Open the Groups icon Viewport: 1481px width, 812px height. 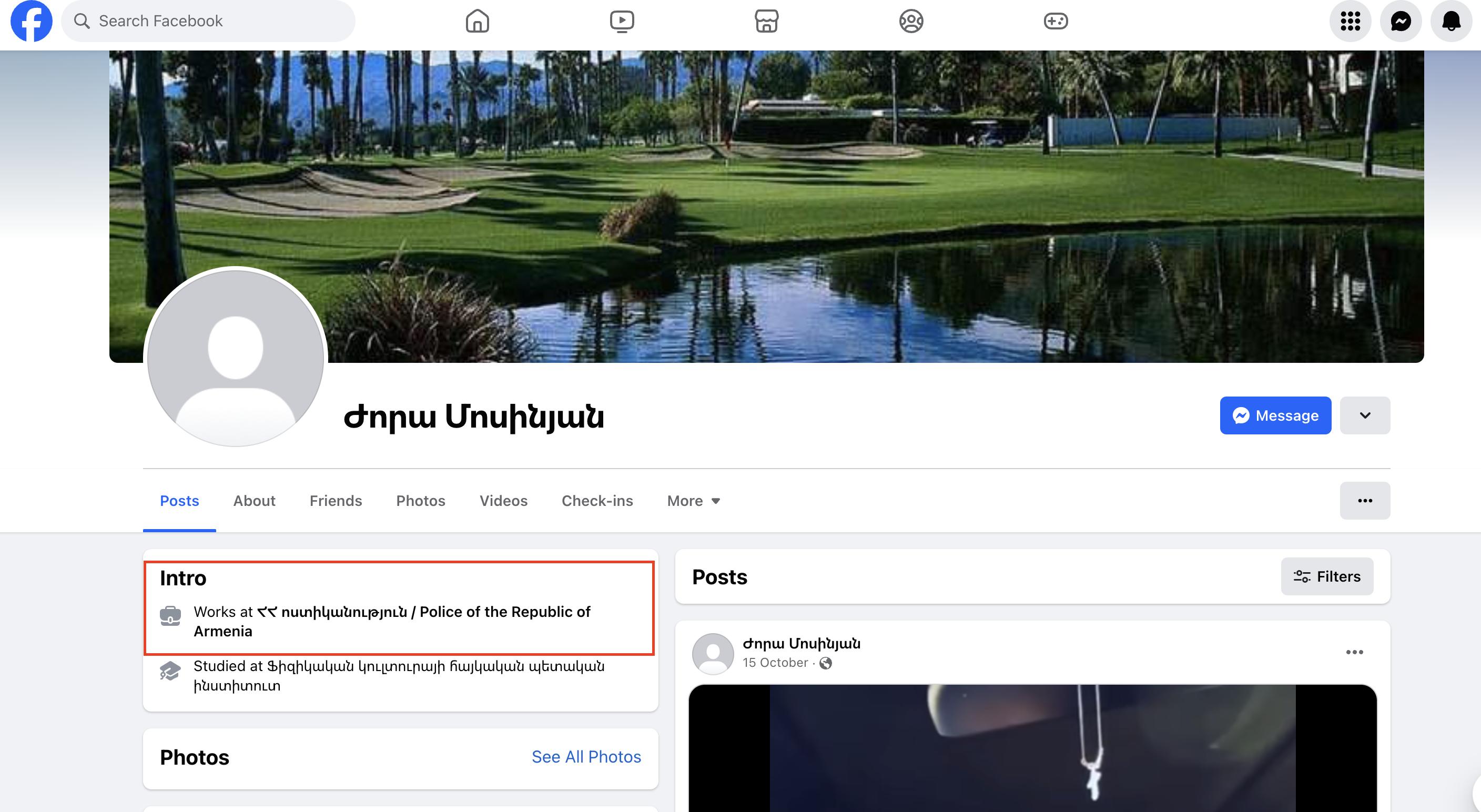pos(911,22)
